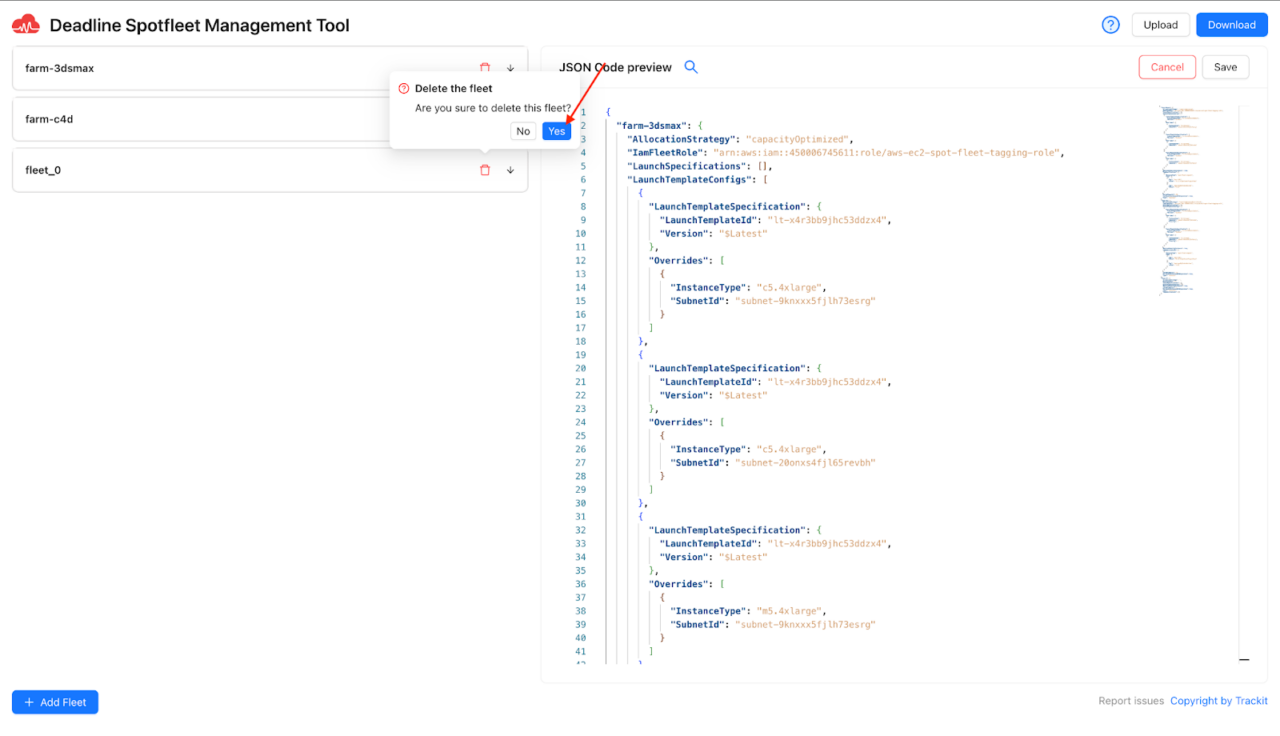The image size is (1280, 736).
Task: Open the Report issues link
Action: click(x=1131, y=701)
